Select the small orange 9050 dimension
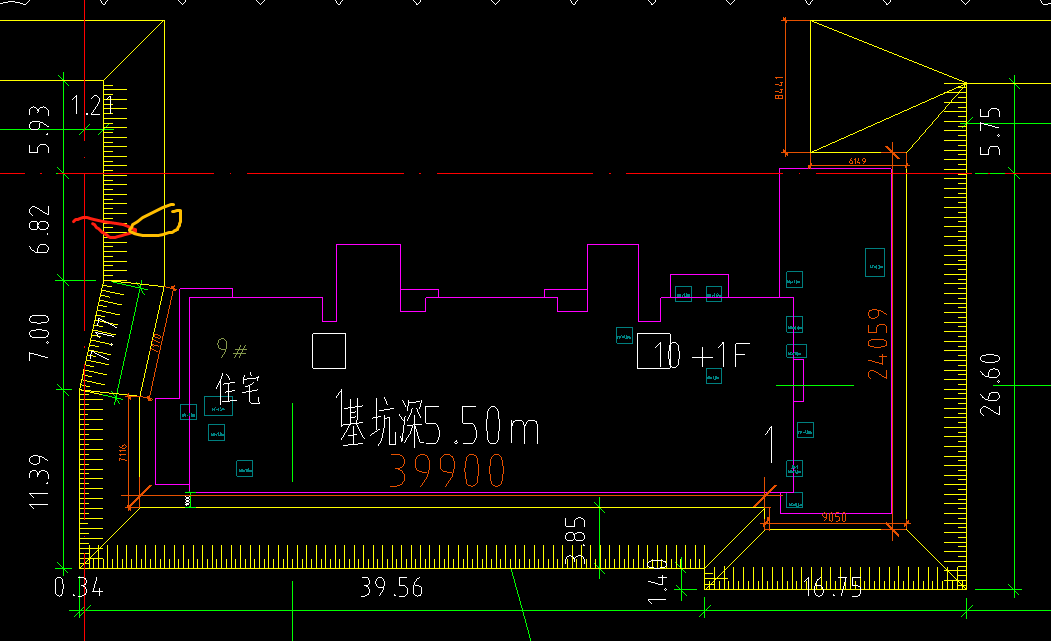This screenshot has width=1051, height=641. pyautogui.click(x=834, y=518)
